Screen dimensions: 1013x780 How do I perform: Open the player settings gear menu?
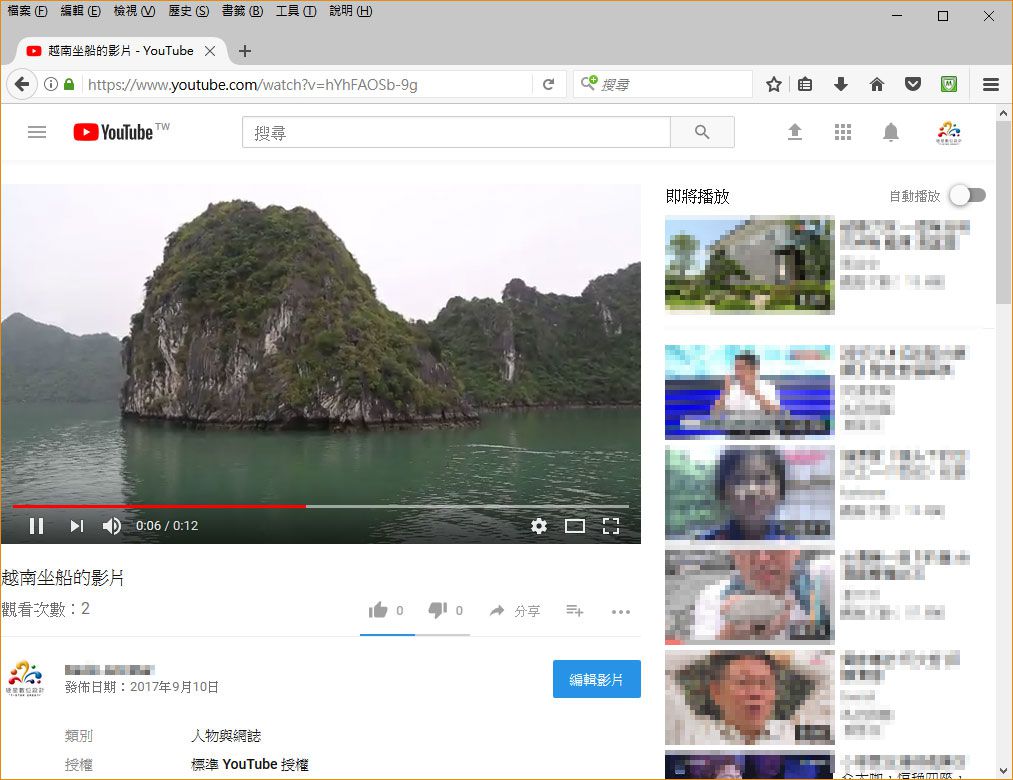[x=539, y=525]
